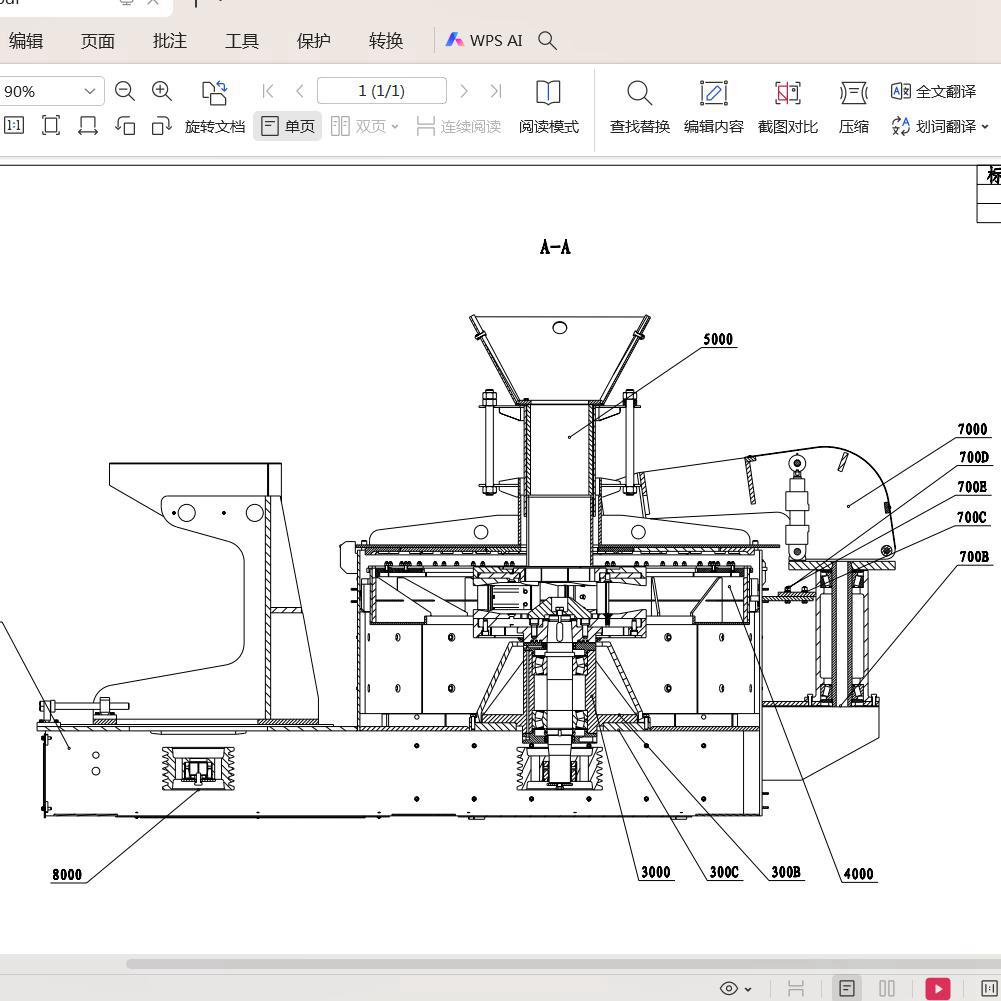Toggle eye protection mode in status bar

click(728, 988)
